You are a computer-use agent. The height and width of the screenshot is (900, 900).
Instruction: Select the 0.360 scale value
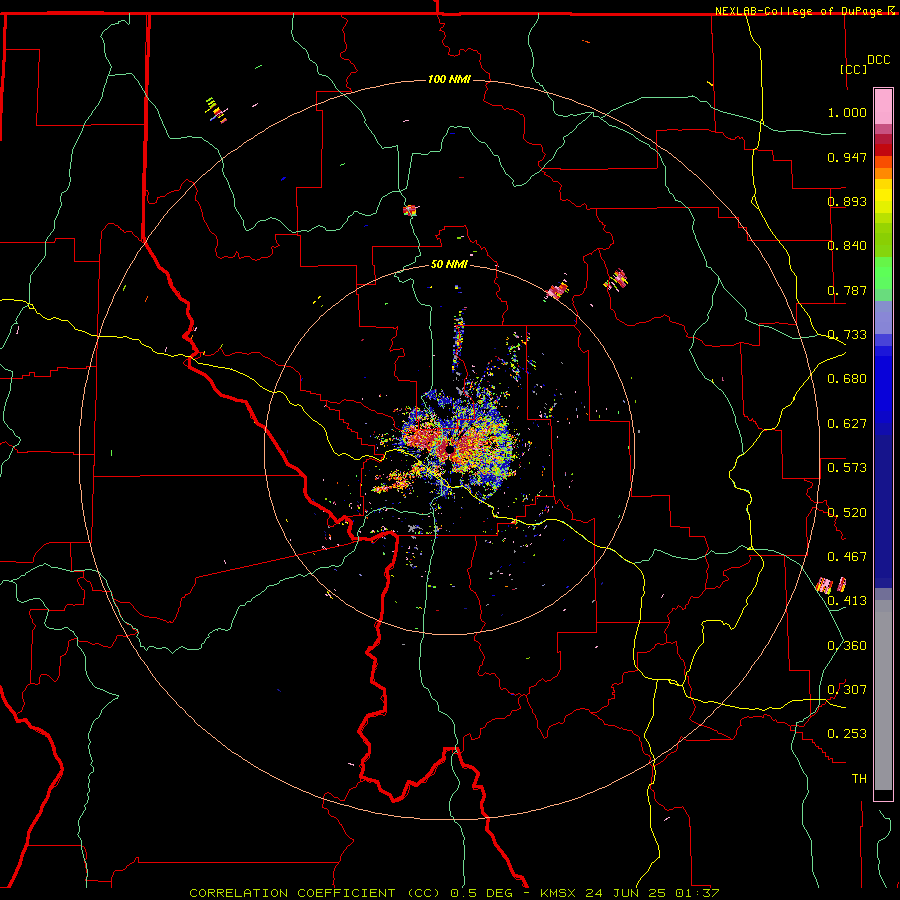847,646
